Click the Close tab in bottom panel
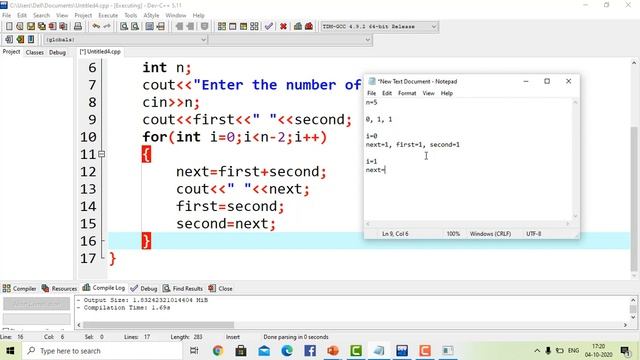640x360 pixels. click(x=220, y=288)
